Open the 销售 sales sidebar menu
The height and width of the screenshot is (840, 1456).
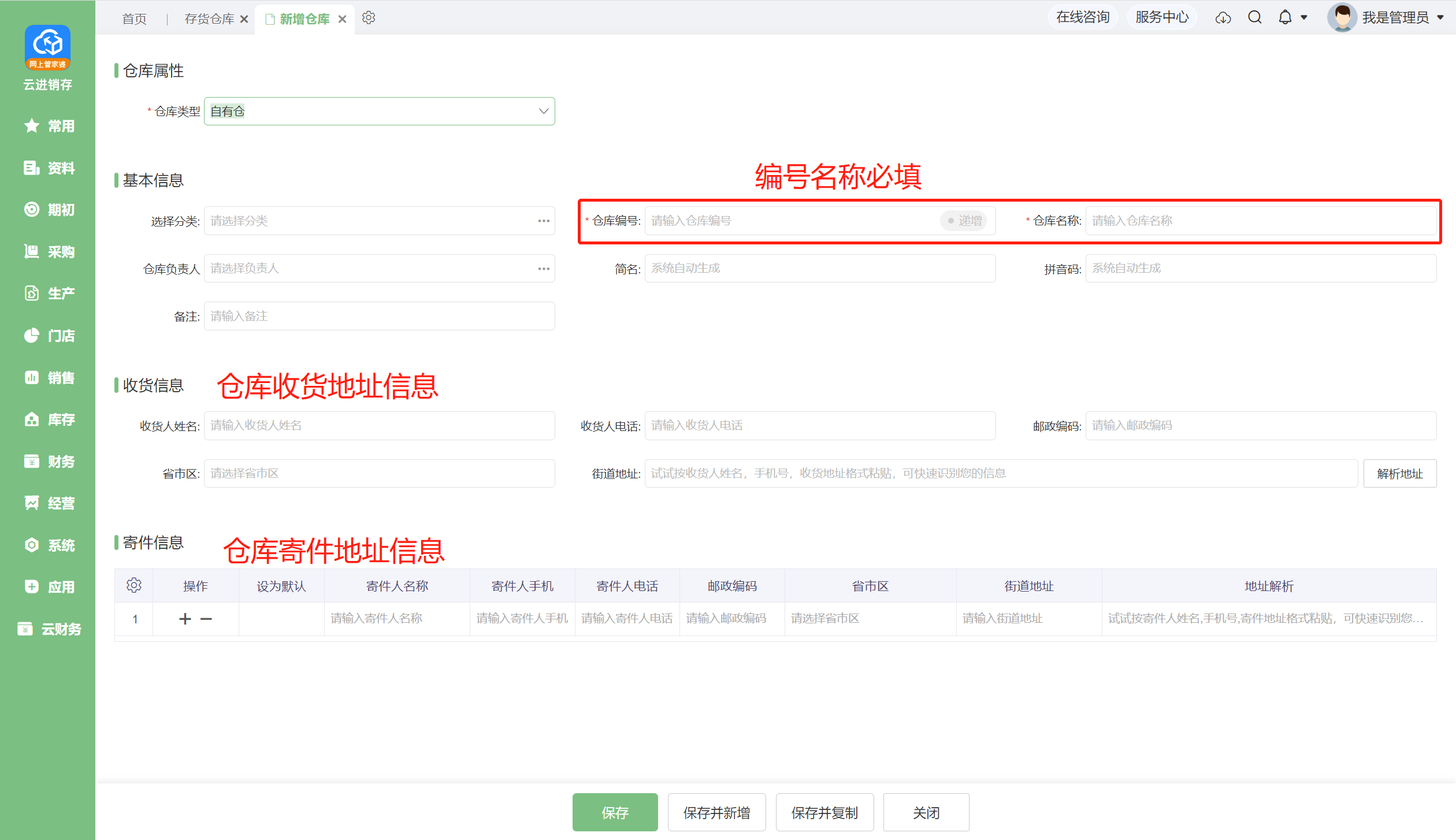pos(49,378)
